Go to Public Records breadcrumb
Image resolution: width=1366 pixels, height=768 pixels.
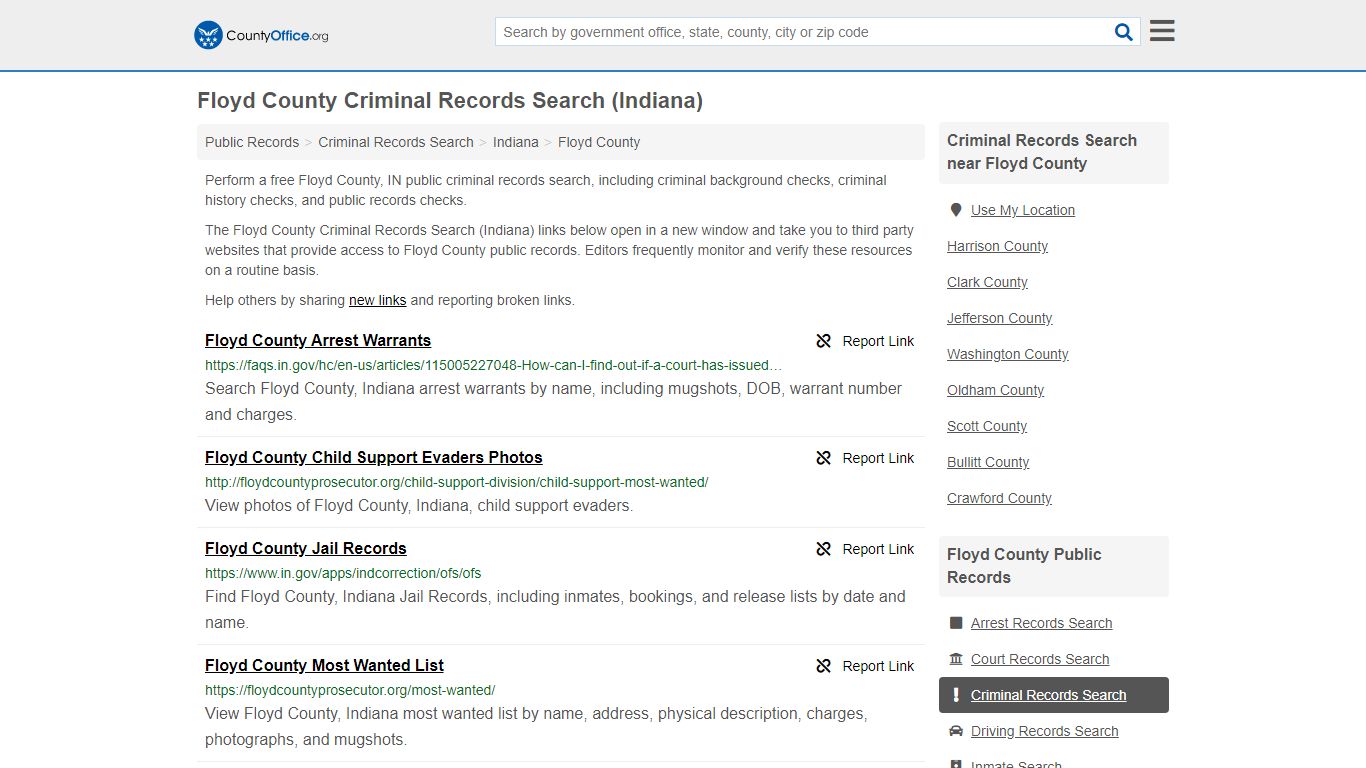(252, 142)
